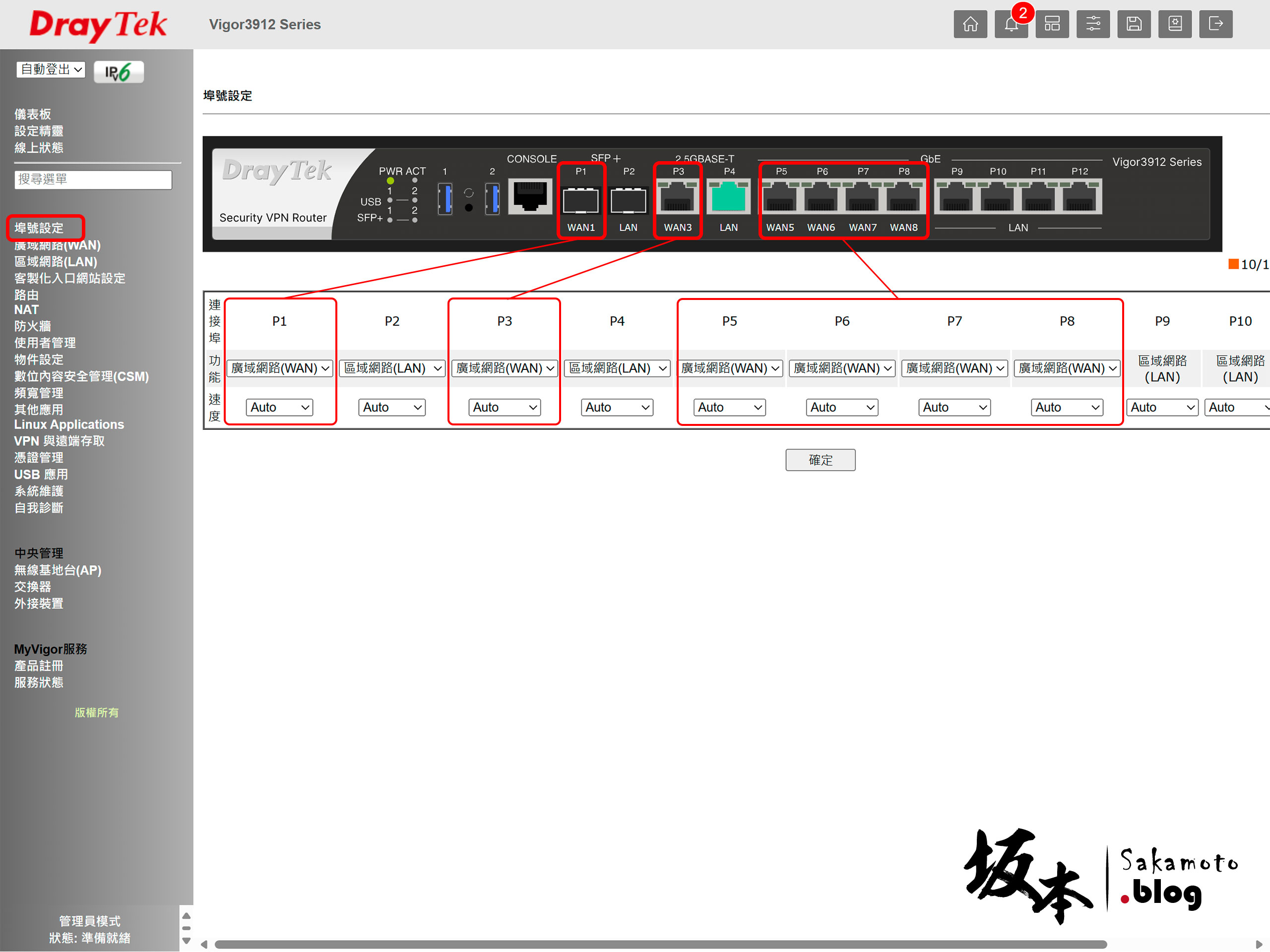Viewport: 1270px width, 952px height.
Task: Open P8 function dropdown
Action: coord(1067,368)
